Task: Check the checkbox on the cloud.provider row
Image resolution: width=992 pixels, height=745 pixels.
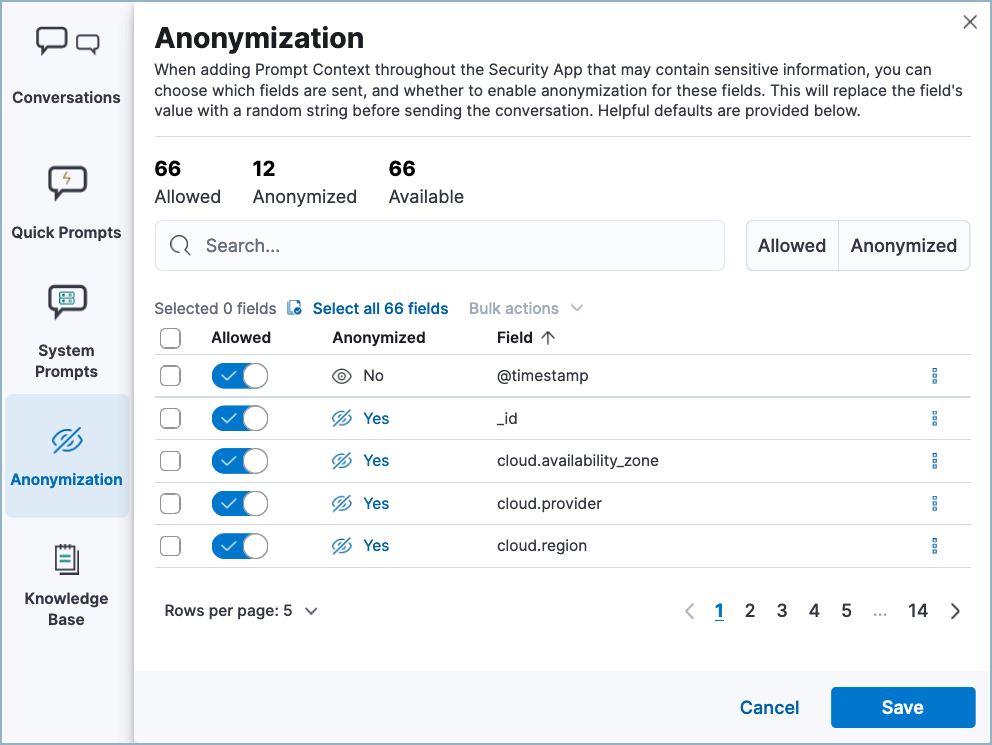Action: click(170, 503)
